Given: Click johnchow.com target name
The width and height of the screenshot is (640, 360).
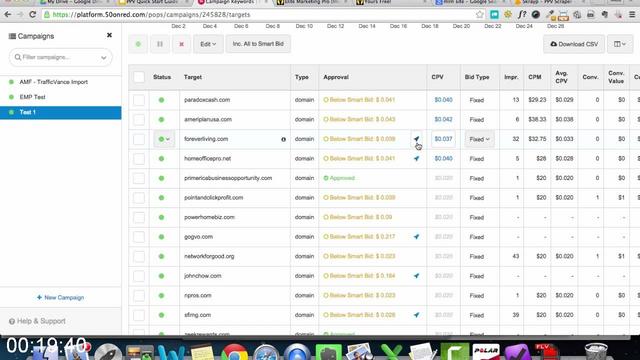Looking at the screenshot, I should click(x=202, y=276).
